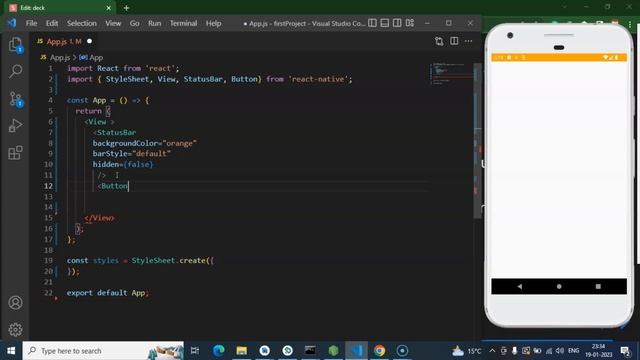Viewport: 640px width, 360px height.
Task: Tap the Recents square on the phone emulator
Action: (598, 287)
